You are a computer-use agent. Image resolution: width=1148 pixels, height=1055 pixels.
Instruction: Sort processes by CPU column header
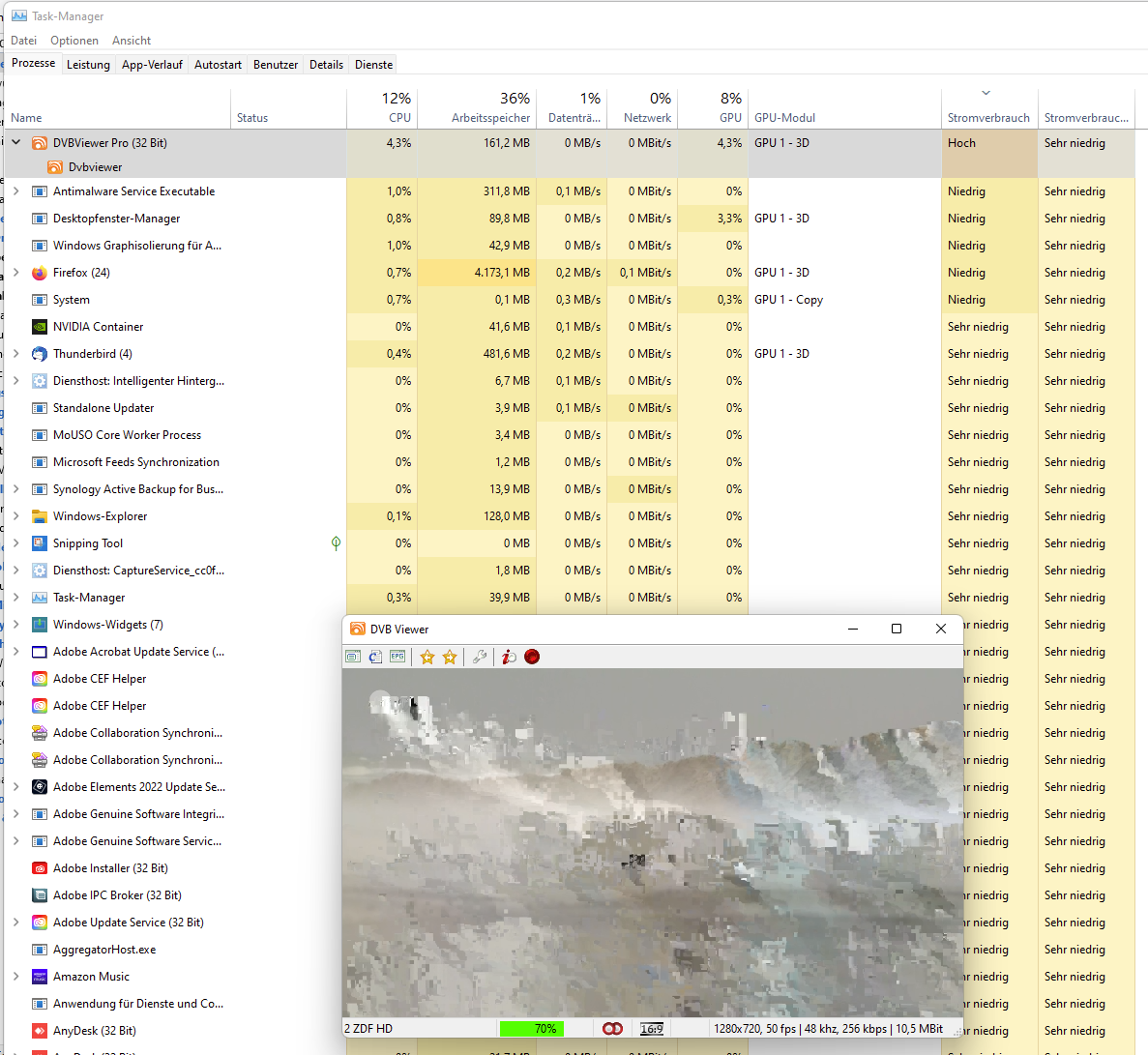point(398,118)
